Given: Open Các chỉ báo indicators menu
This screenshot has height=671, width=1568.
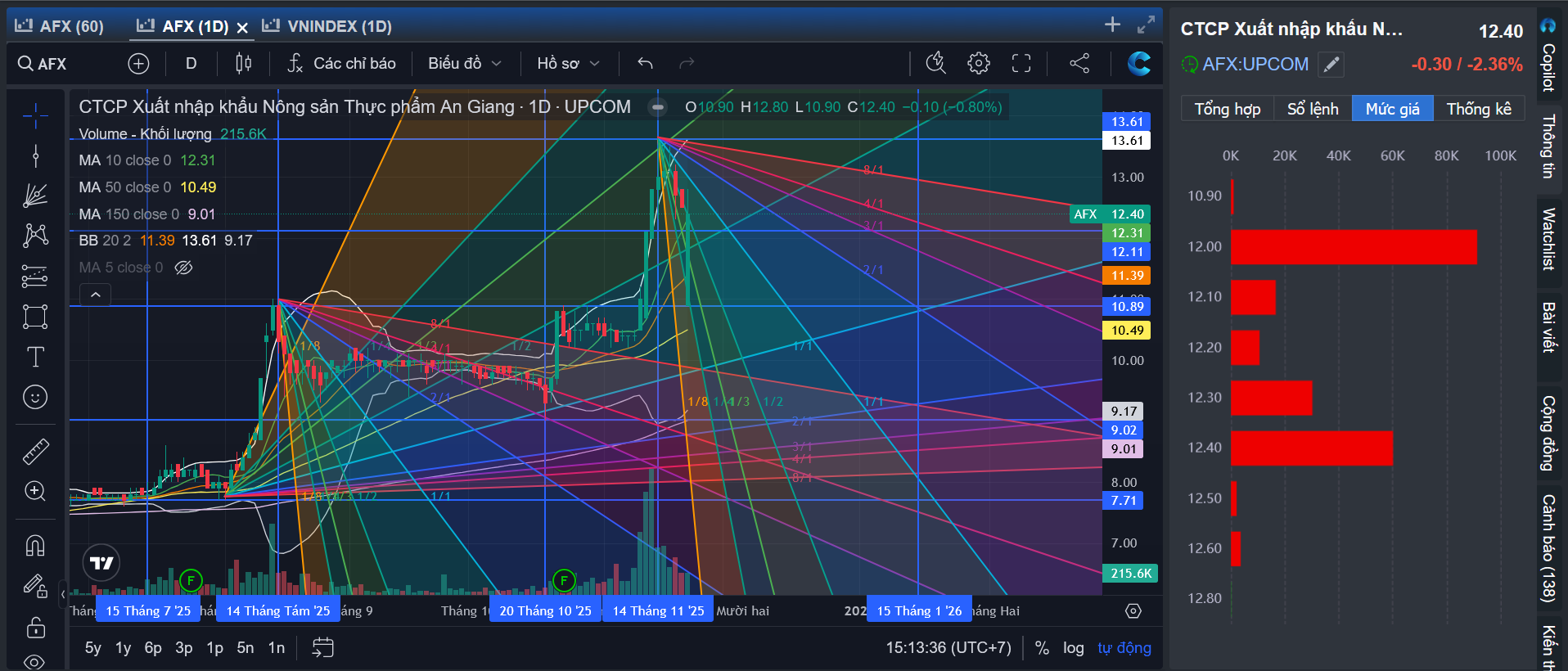Looking at the screenshot, I should (342, 63).
